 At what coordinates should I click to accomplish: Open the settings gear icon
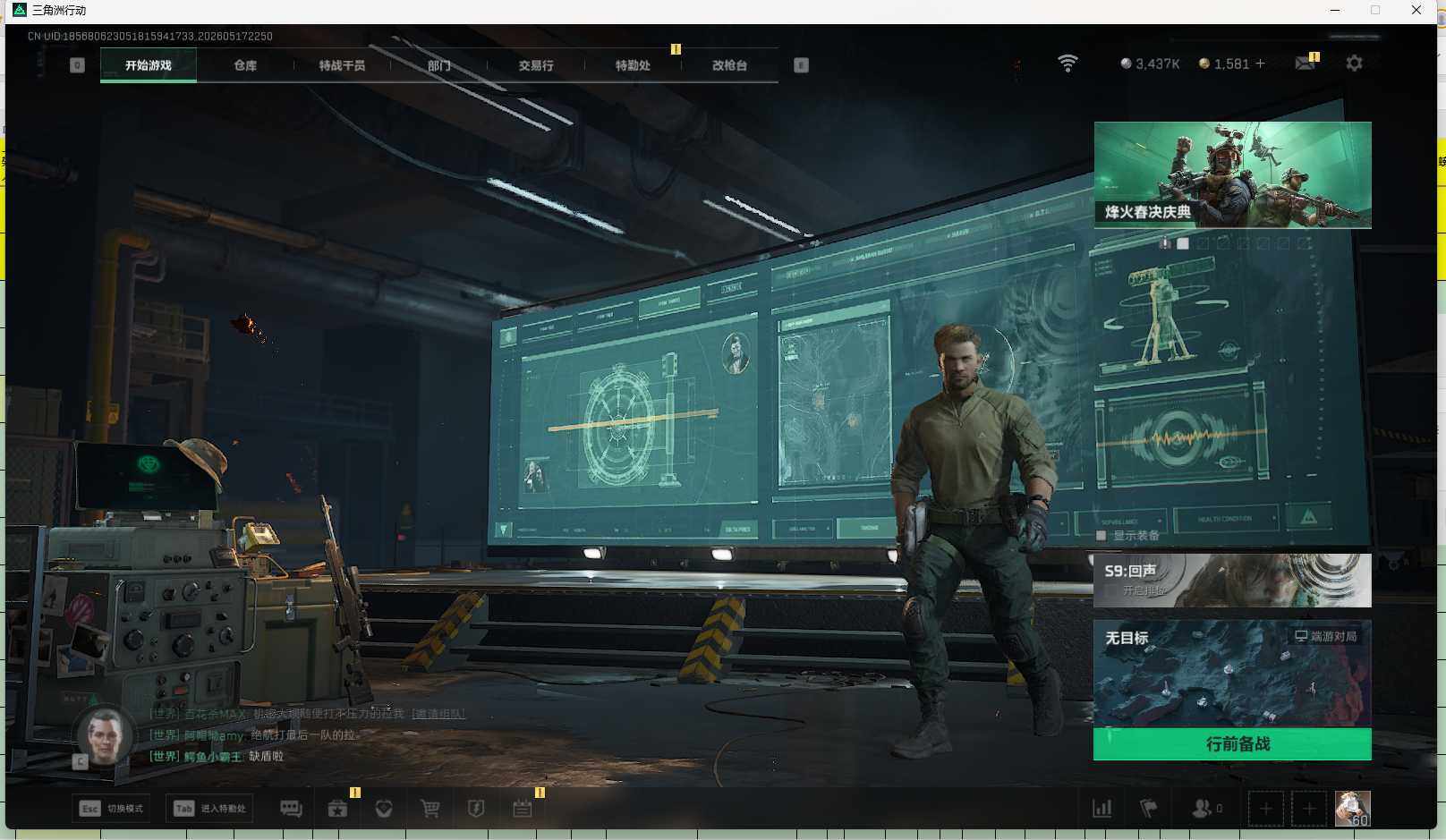(x=1354, y=64)
